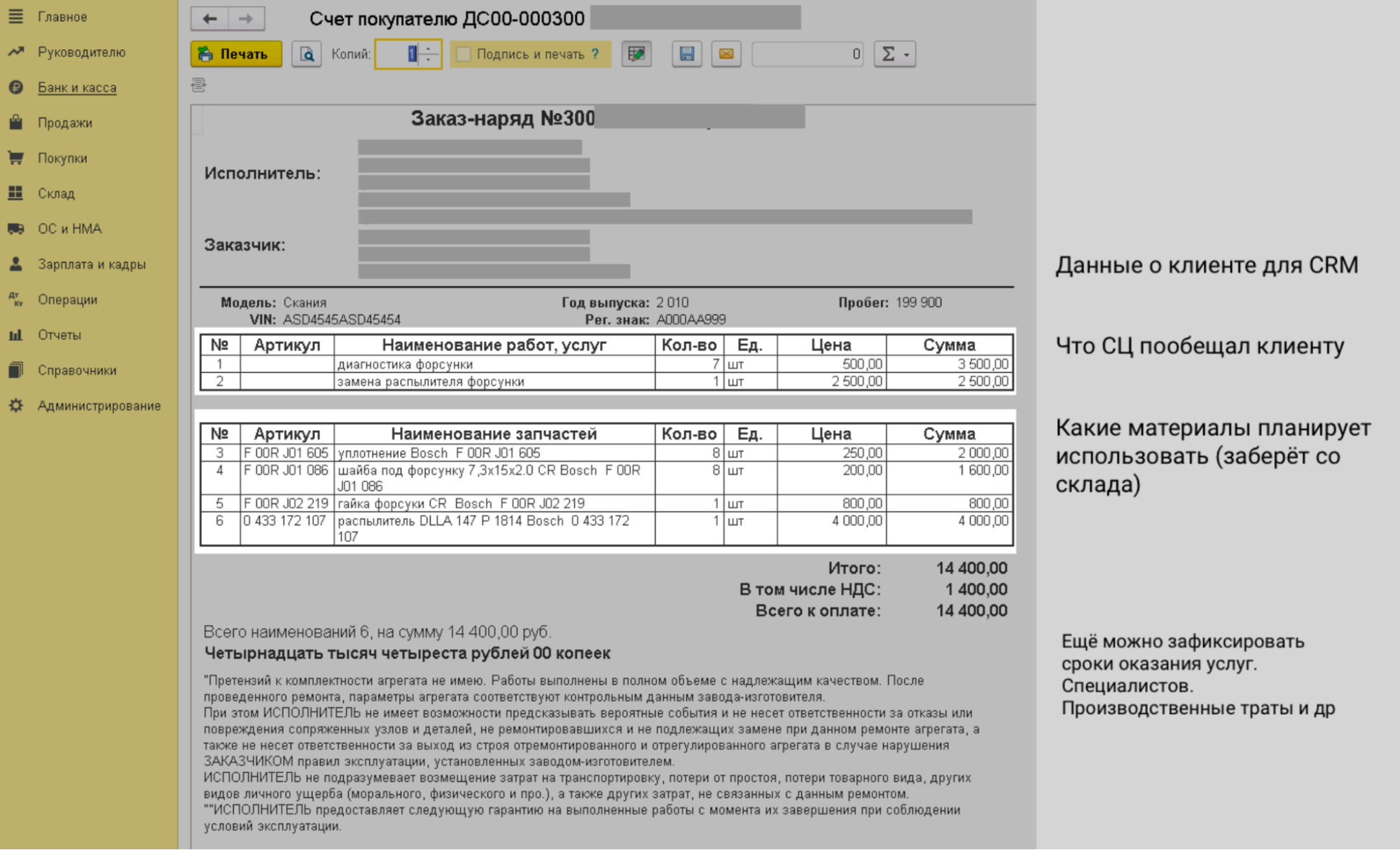The width and height of the screenshot is (1400, 850).
Task: Click the VIN value ASD4545ASD45454
Action: [342, 320]
